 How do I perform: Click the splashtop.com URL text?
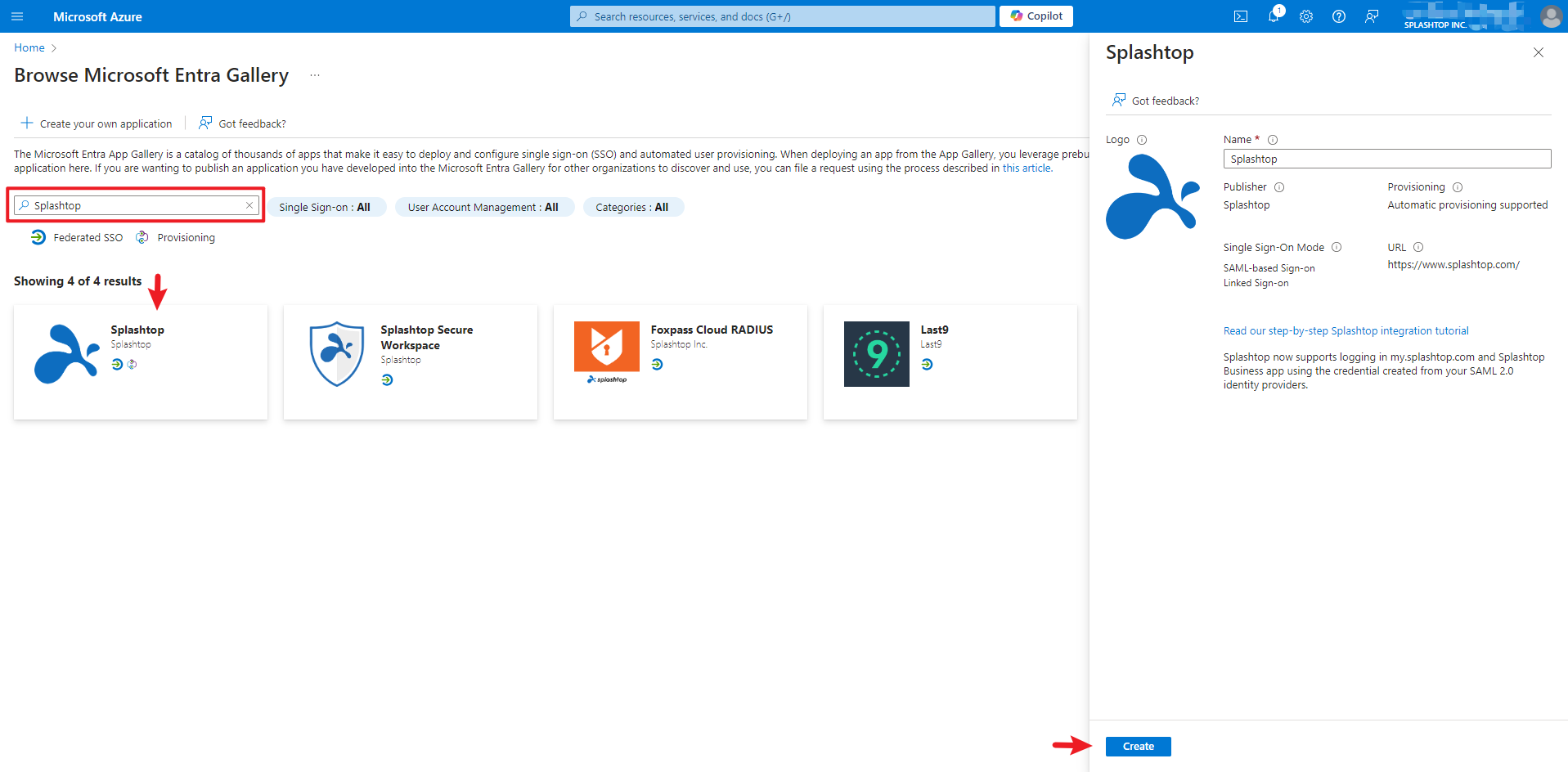[x=1453, y=265]
